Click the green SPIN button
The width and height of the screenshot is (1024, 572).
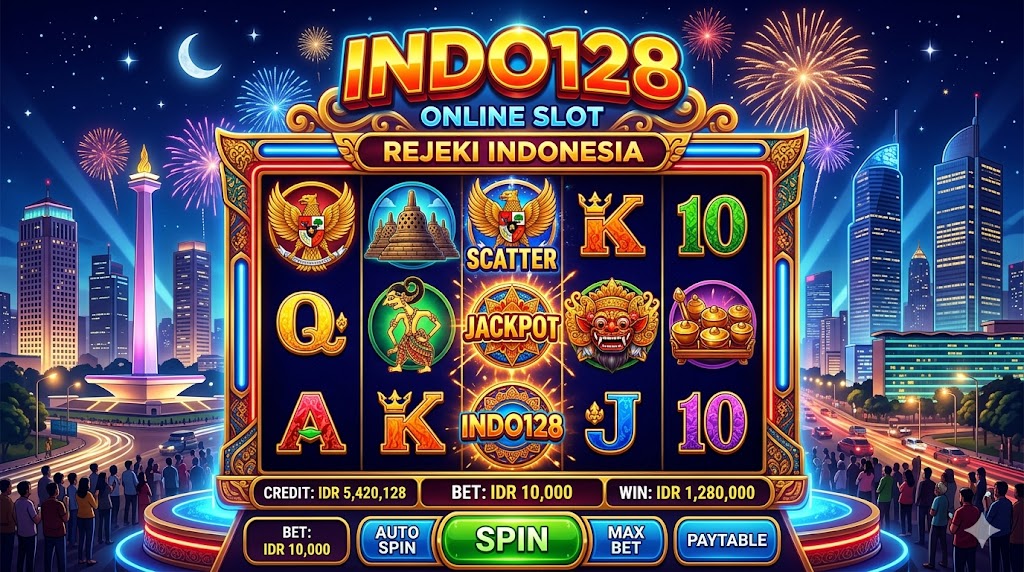[x=511, y=539]
